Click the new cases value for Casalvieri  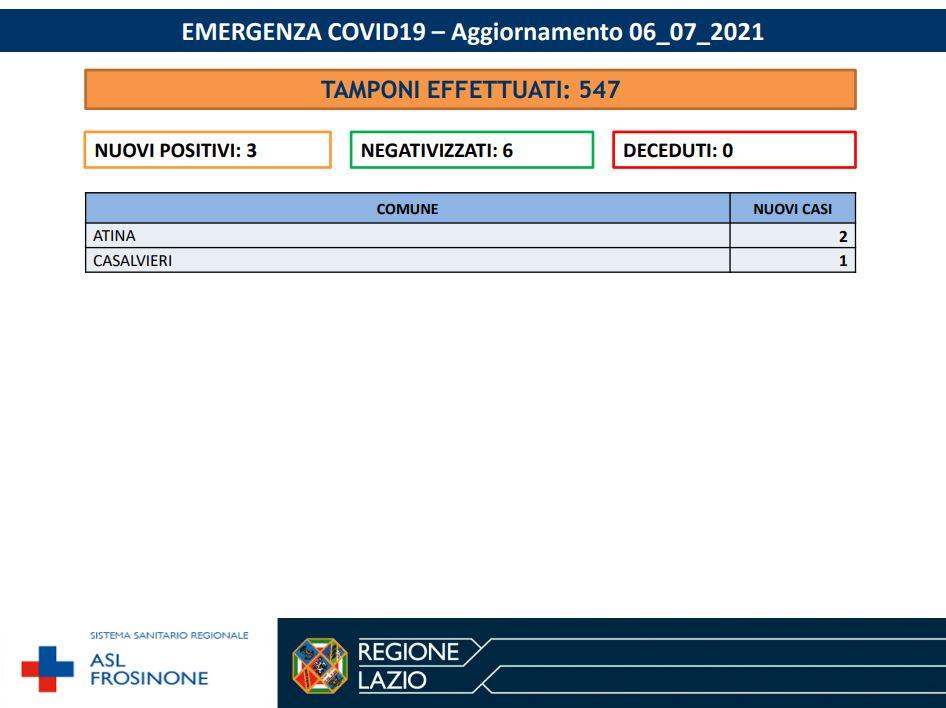tap(842, 261)
